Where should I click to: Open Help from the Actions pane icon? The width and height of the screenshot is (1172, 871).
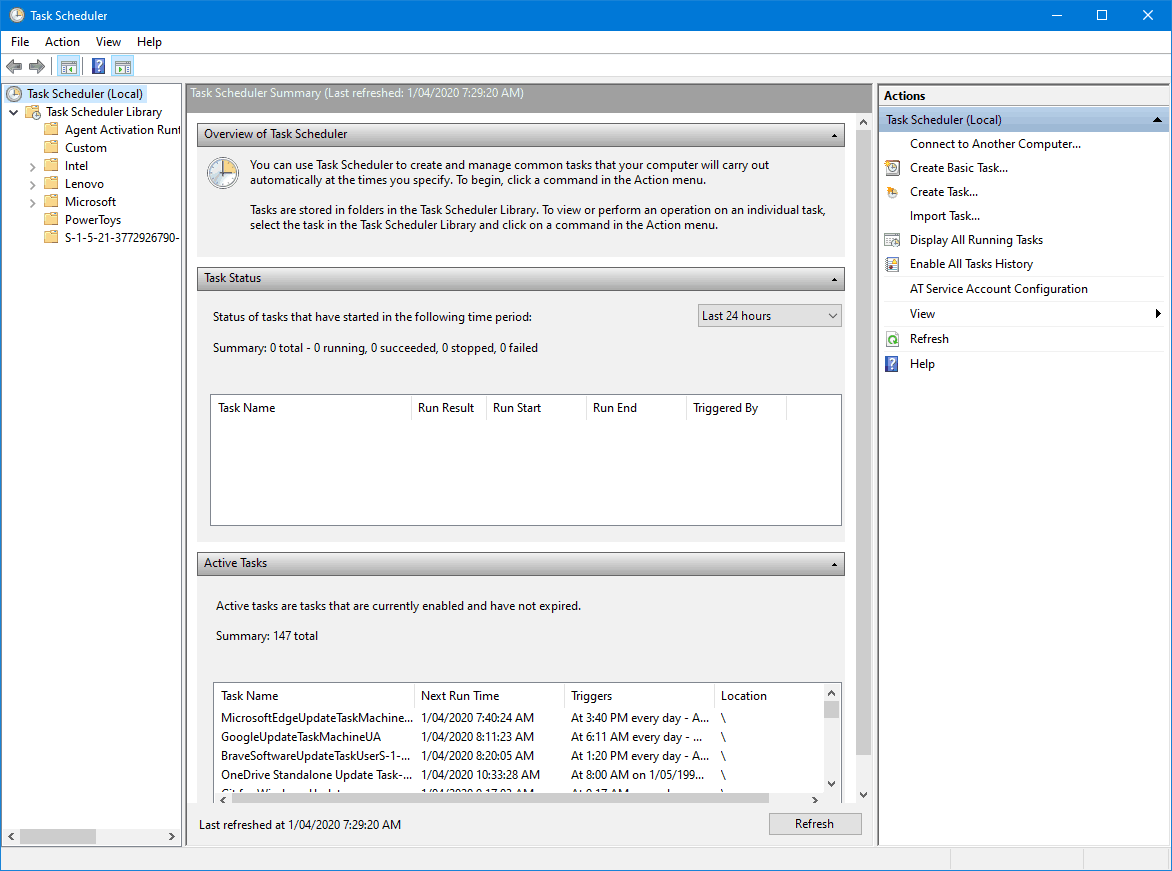pos(891,363)
